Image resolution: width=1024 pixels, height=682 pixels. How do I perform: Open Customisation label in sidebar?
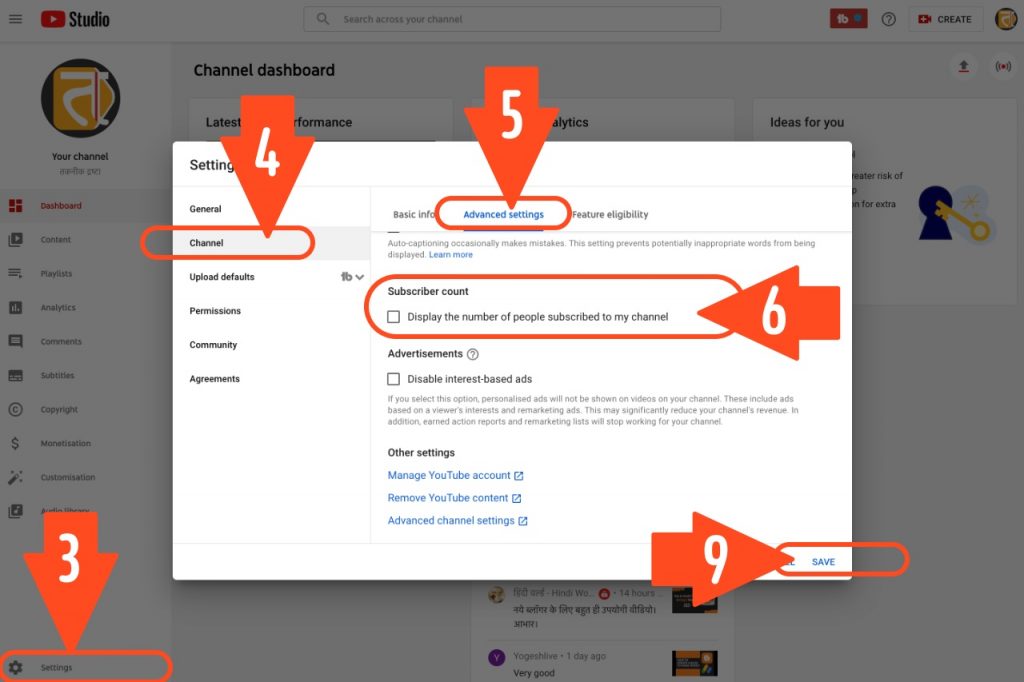point(68,478)
